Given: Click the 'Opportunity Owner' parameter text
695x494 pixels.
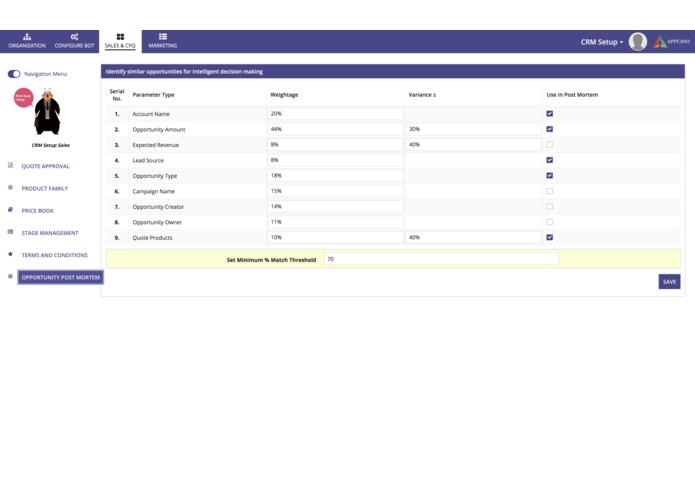Looking at the screenshot, I should 157,222.
